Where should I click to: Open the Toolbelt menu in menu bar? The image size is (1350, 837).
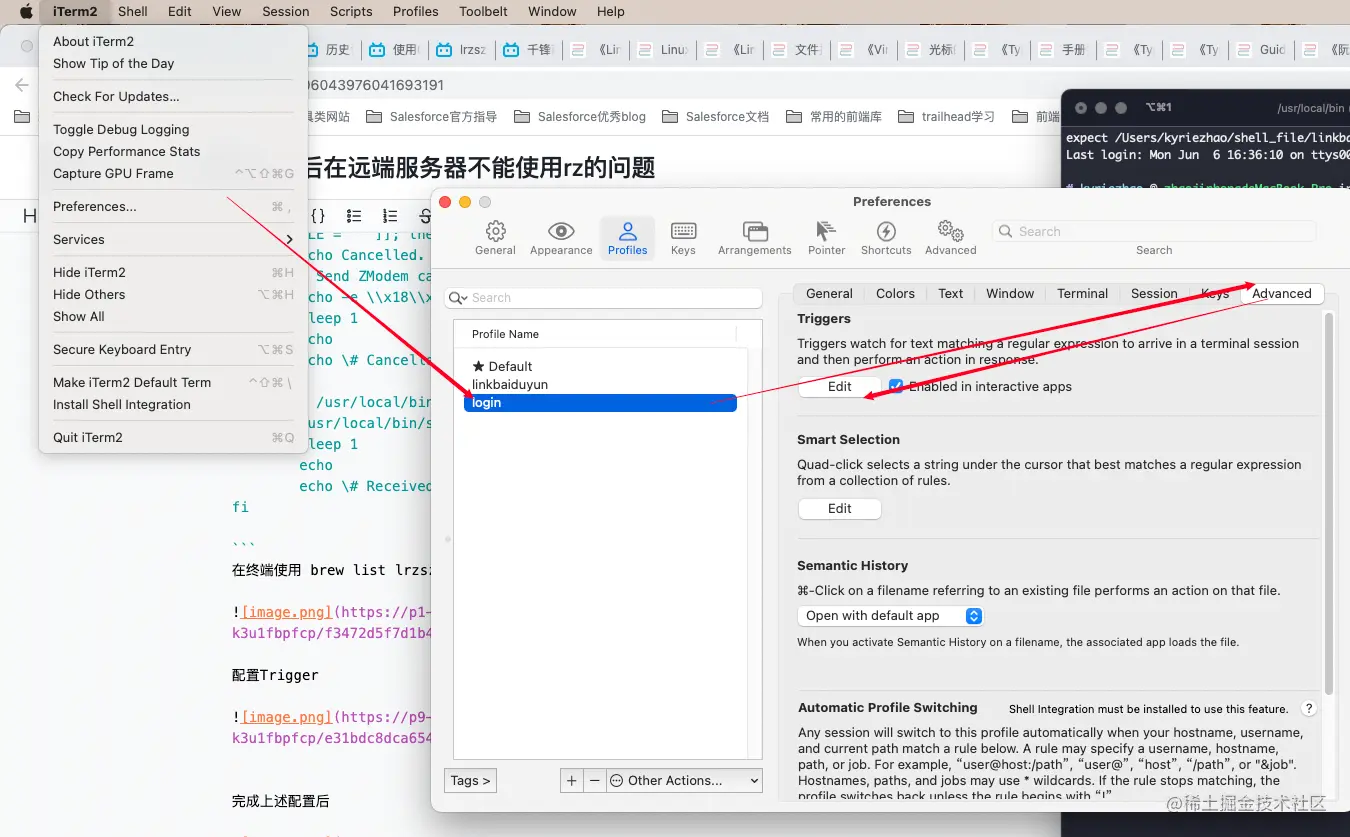point(483,12)
